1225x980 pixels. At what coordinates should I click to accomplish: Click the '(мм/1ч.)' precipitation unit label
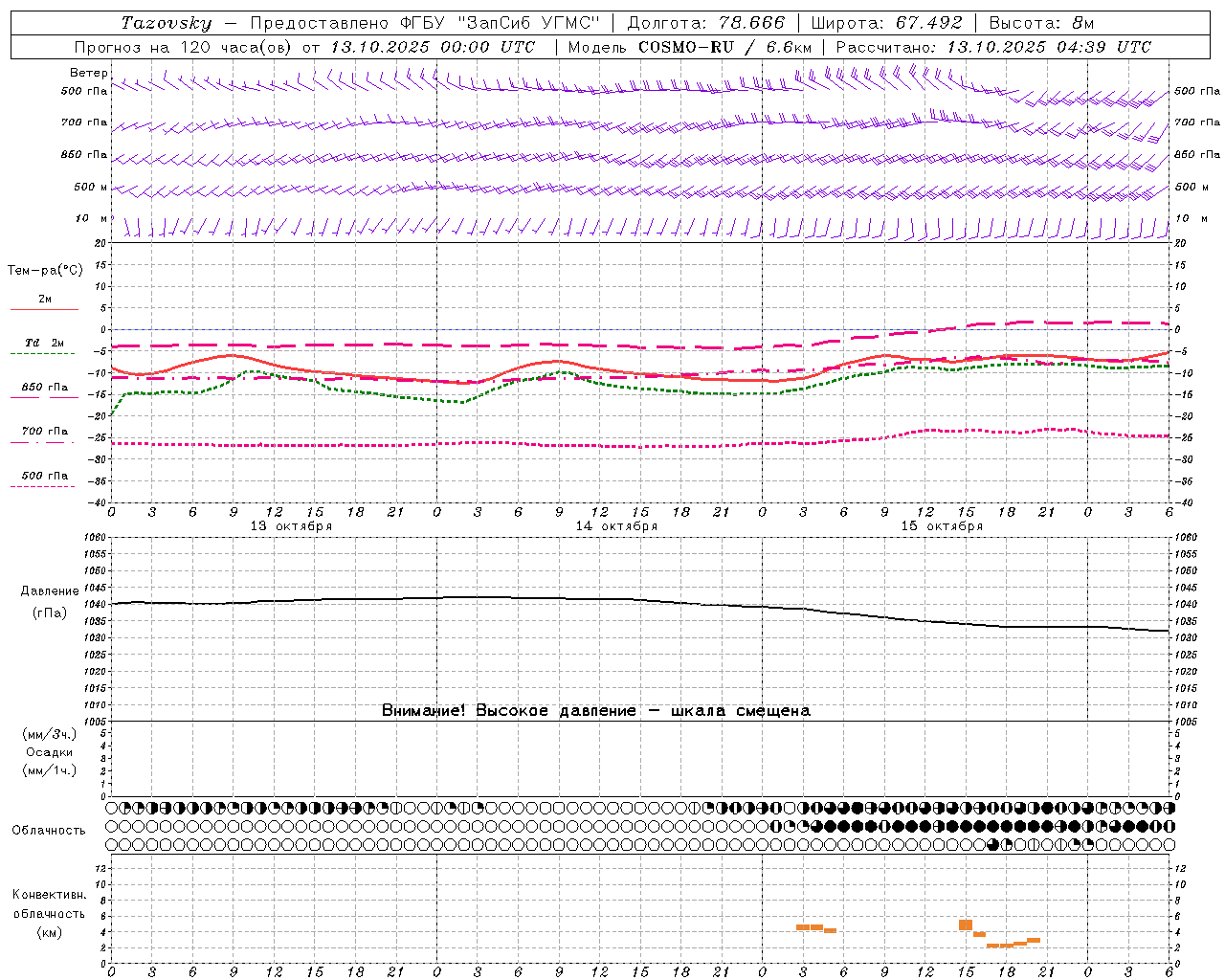[x=49, y=770]
